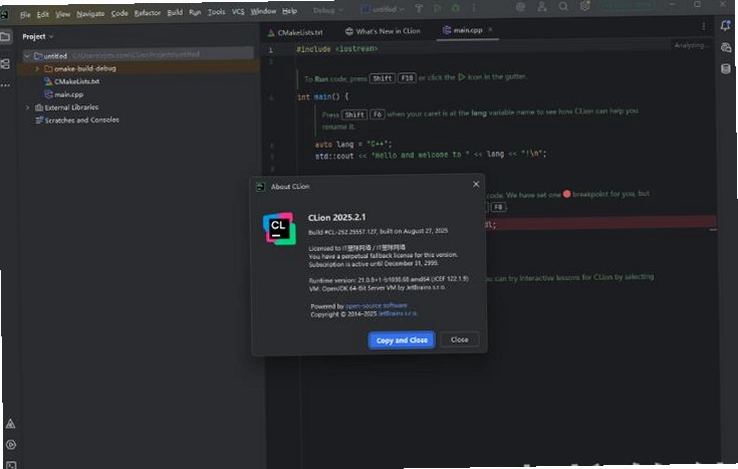Open the Project tool window icon
The height and width of the screenshot is (469, 738).
(x=5, y=36)
